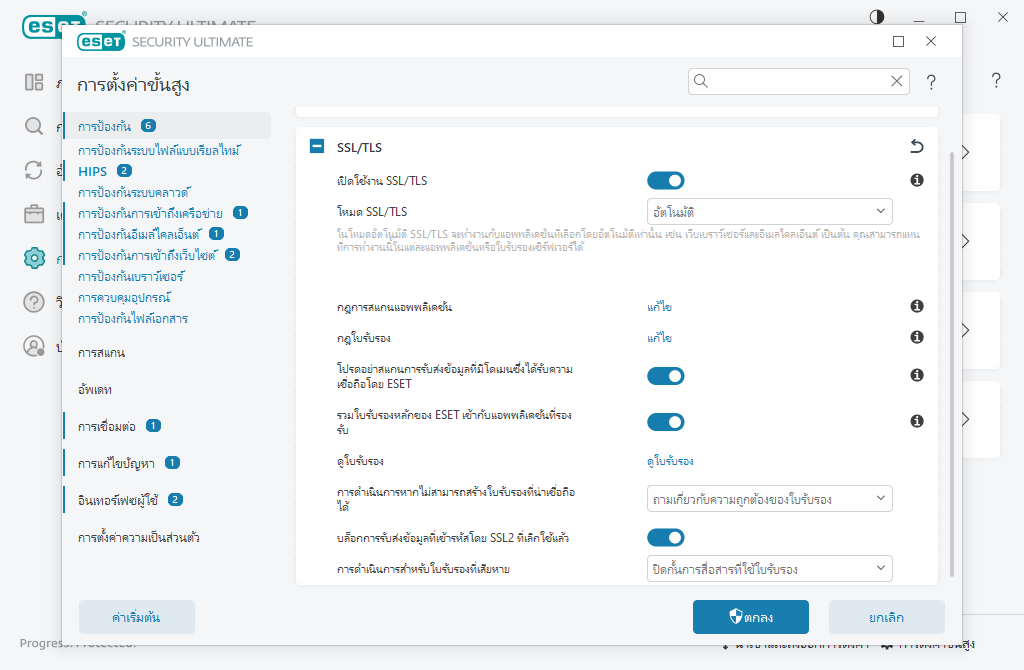Show info for กฎการสแกนแอพพลิเคชัน
Image resolution: width=1024 pixels, height=670 pixels.
pyautogui.click(x=917, y=306)
